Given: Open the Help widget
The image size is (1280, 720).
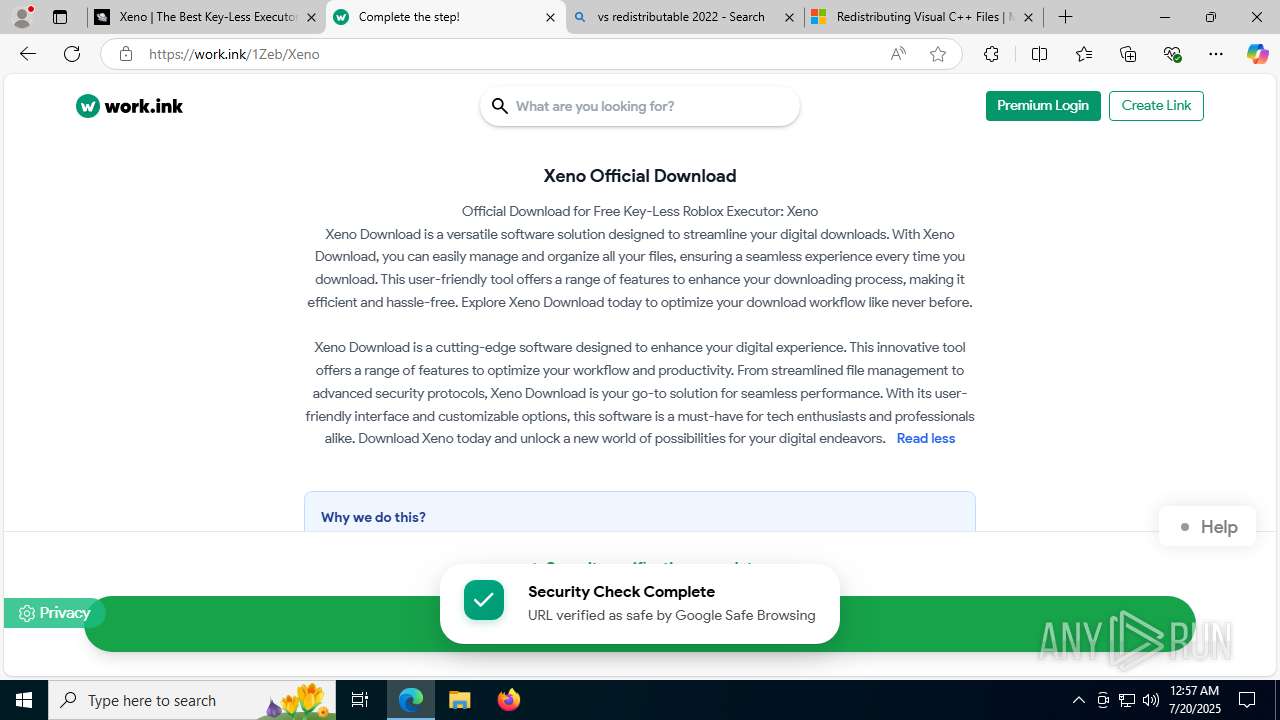Looking at the screenshot, I should [x=1208, y=527].
